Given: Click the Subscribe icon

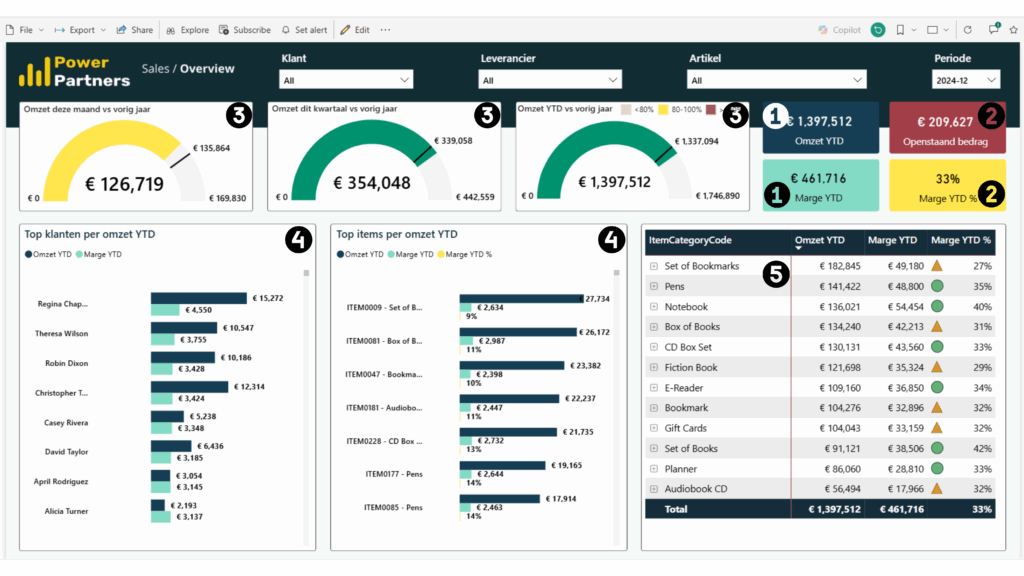Looking at the screenshot, I should tap(244, 29).
